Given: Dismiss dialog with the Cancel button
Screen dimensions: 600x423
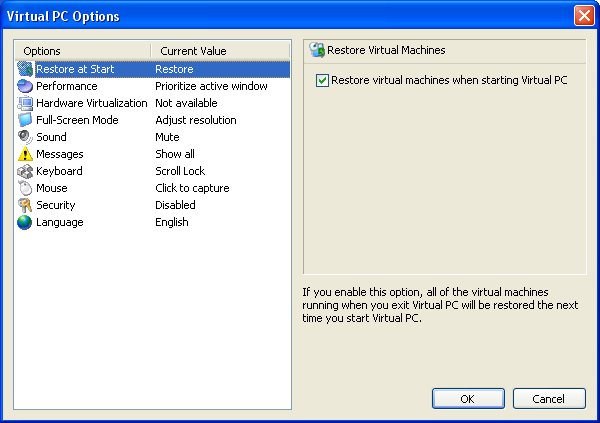Looking at the screenshot, I should 549,399.
